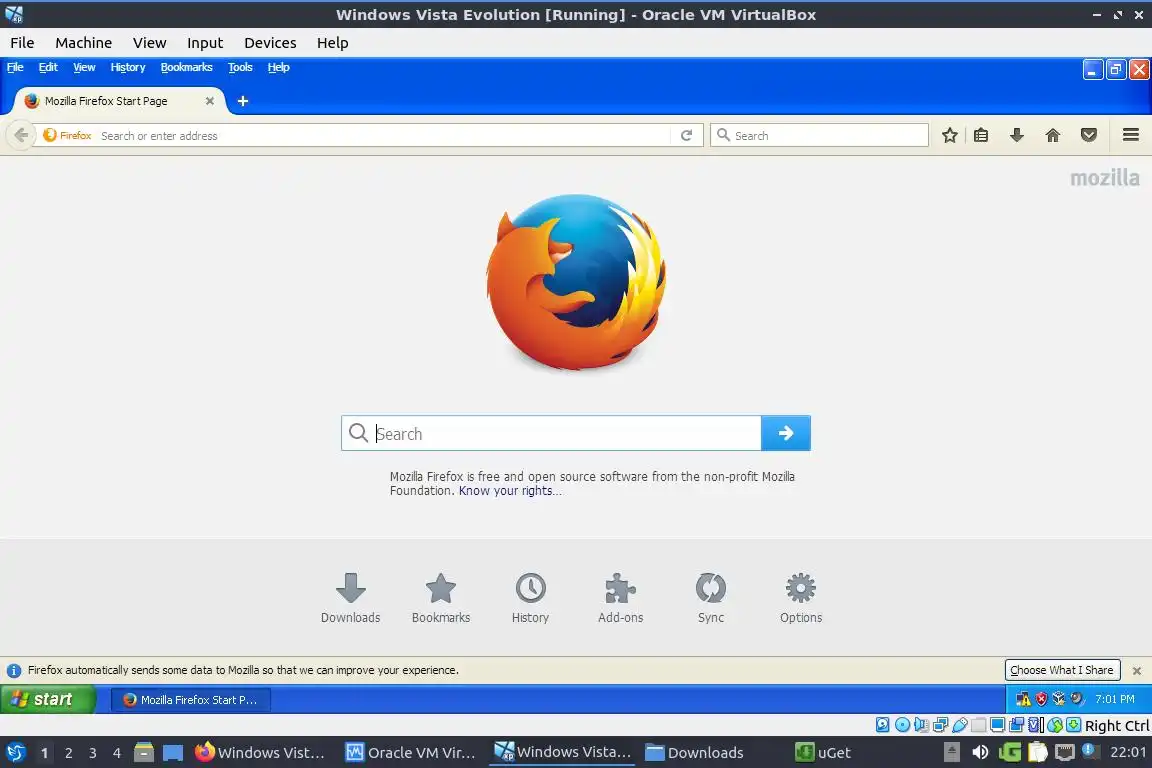1152x768 pixels.
Task: Open host file manager panel icon
Action: (144, 752)
